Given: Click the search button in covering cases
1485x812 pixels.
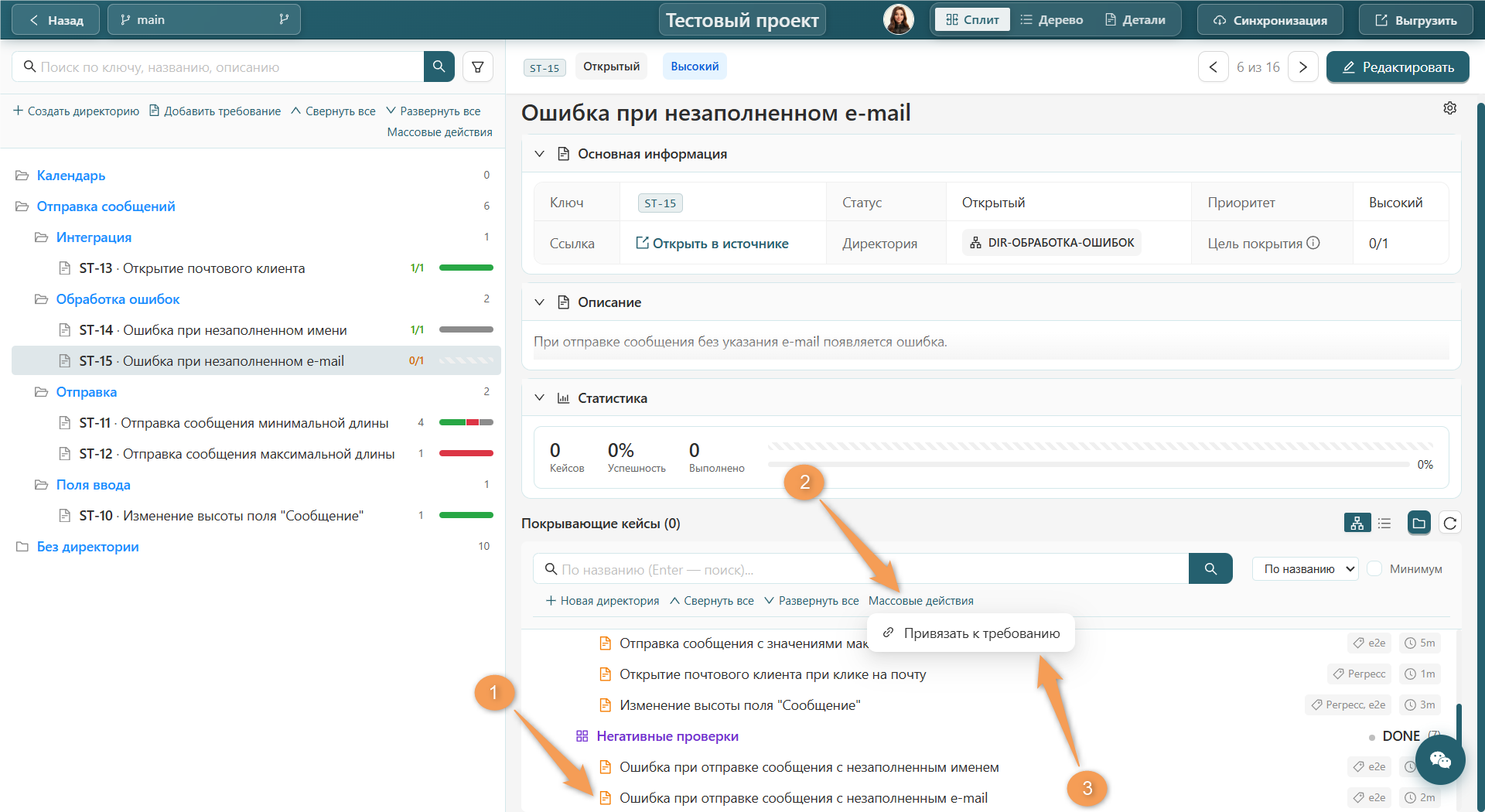Looking at the screenshot, I should click(x=1210, y=569).
